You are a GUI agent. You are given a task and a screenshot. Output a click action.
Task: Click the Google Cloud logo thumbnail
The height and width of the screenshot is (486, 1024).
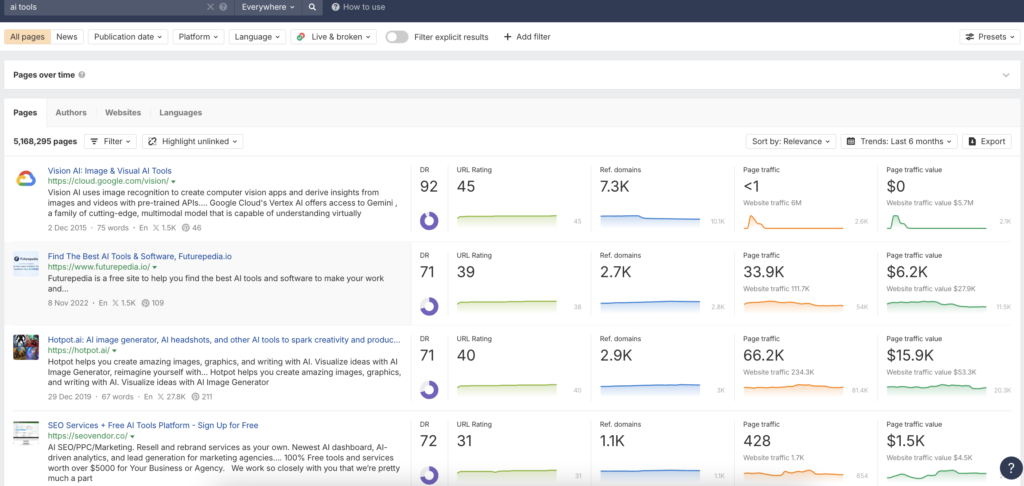coord(26,178)
